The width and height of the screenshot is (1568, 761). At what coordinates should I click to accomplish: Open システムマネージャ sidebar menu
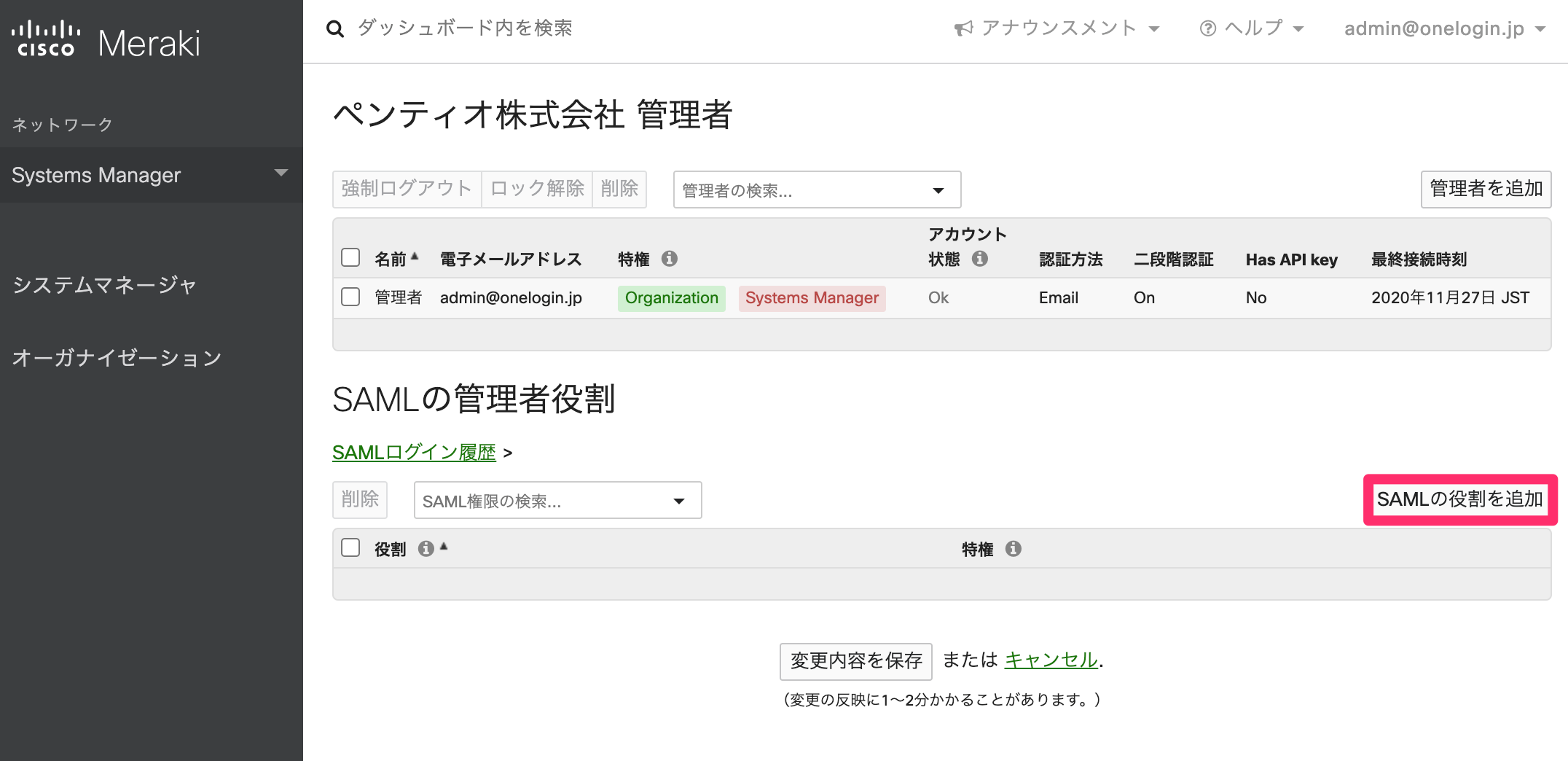104,284
